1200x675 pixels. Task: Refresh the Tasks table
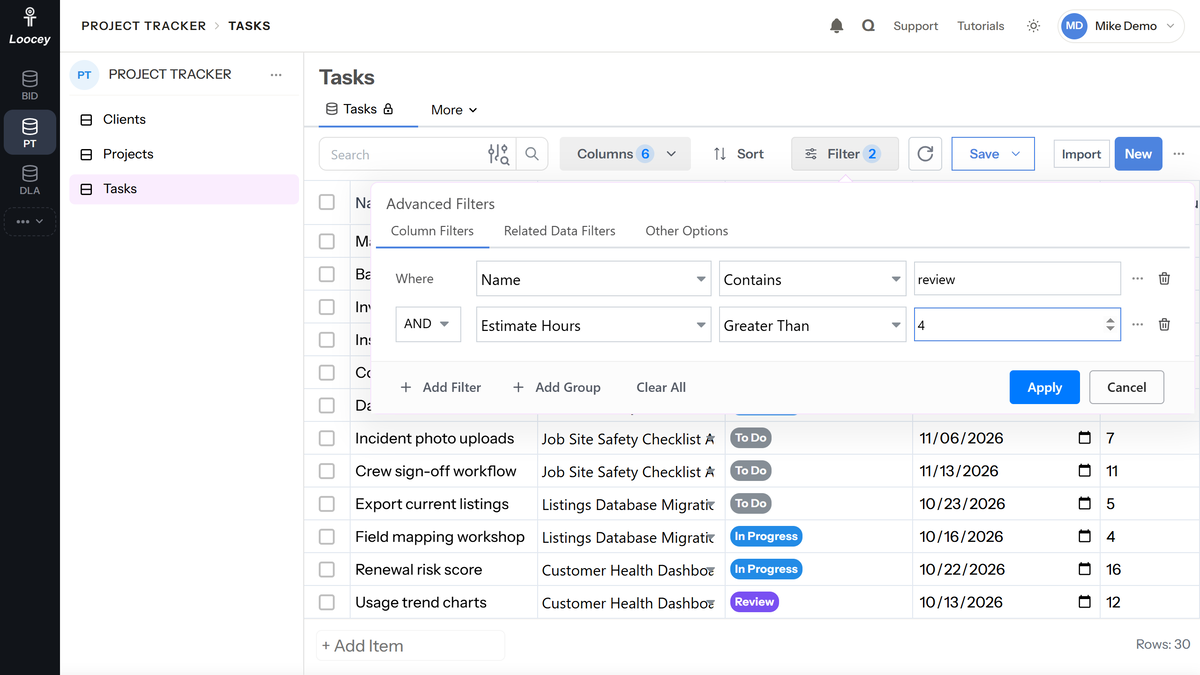[925, 154]
